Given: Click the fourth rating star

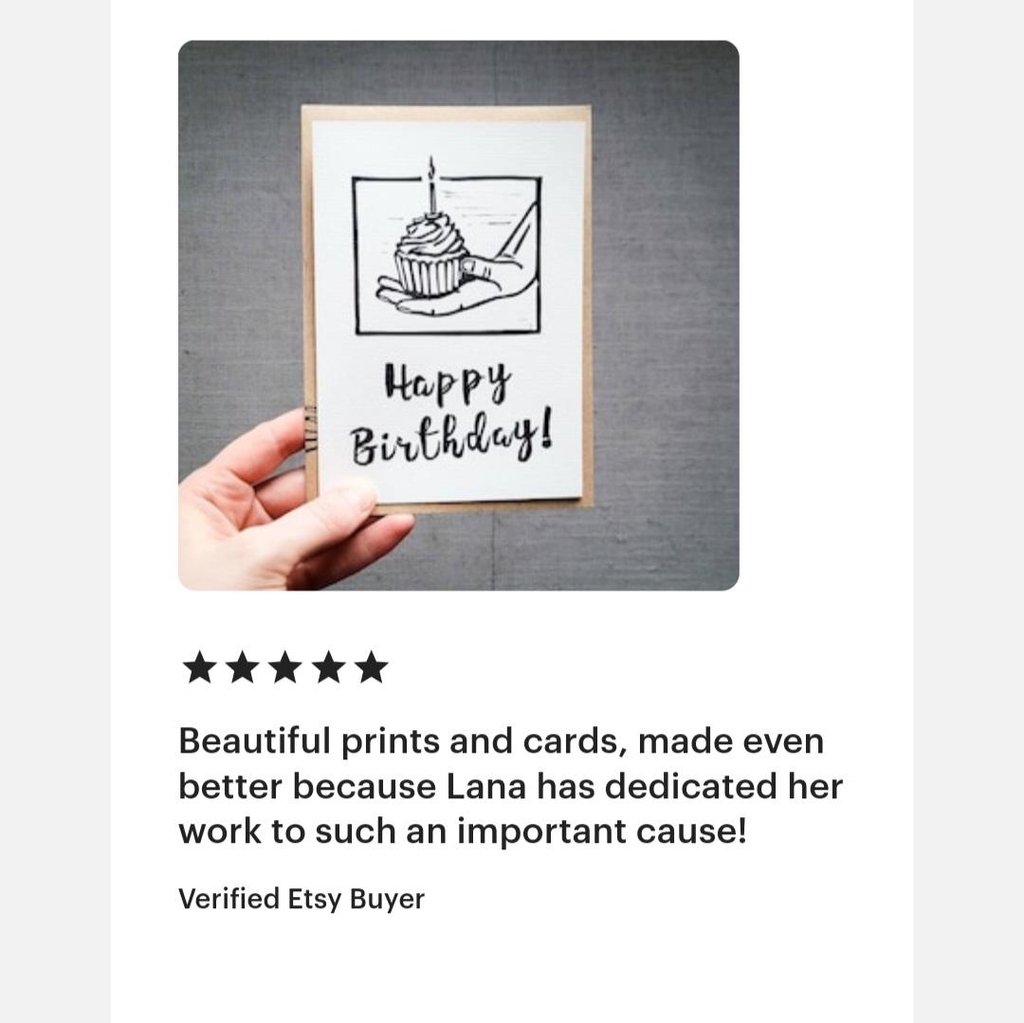Looking at the screenshot, I should point(328,667).
